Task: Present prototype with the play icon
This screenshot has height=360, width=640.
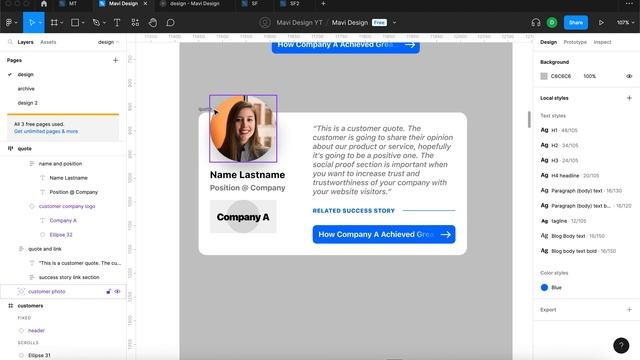Action: (x=601, y=23)
